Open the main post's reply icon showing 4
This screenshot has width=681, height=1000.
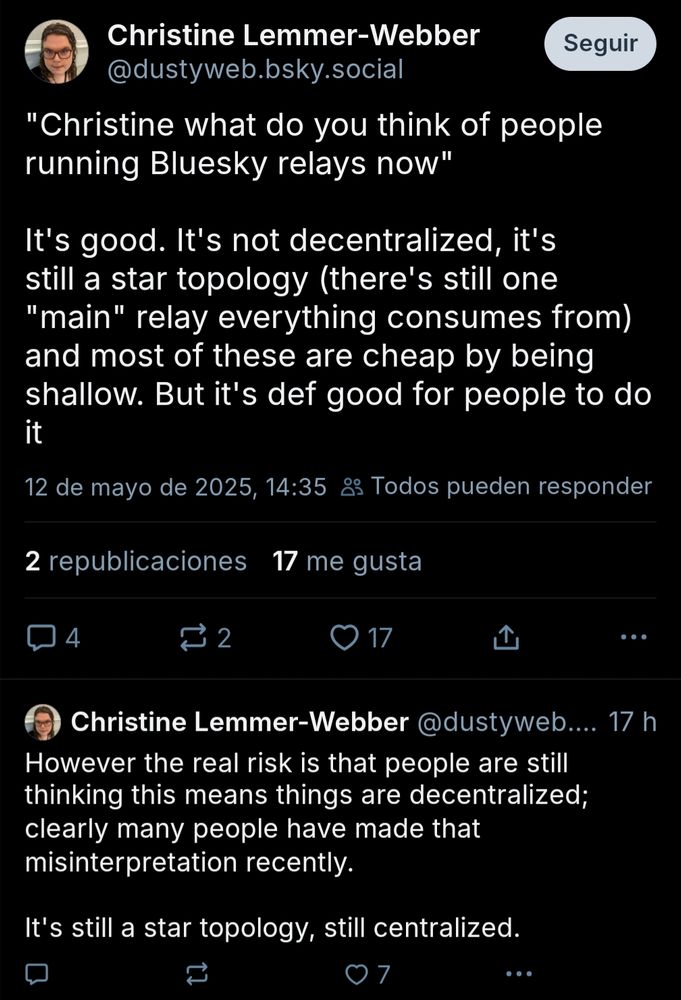(54, 637)
